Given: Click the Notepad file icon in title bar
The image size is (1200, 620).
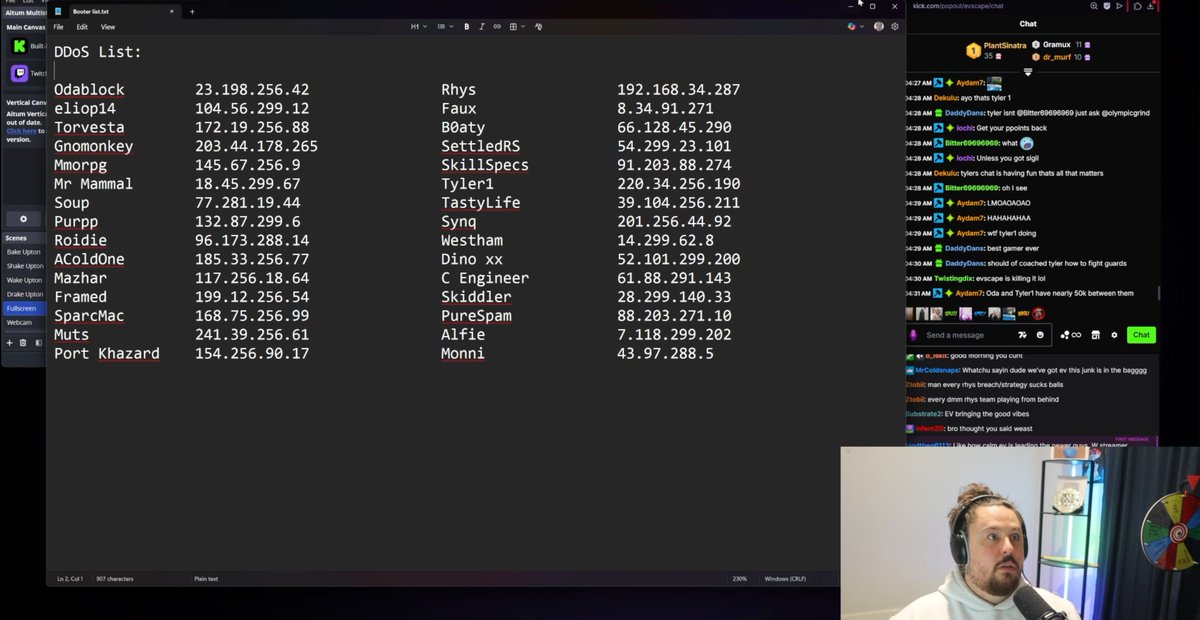Looking at the screenshot, I should [x=59, y=11].
